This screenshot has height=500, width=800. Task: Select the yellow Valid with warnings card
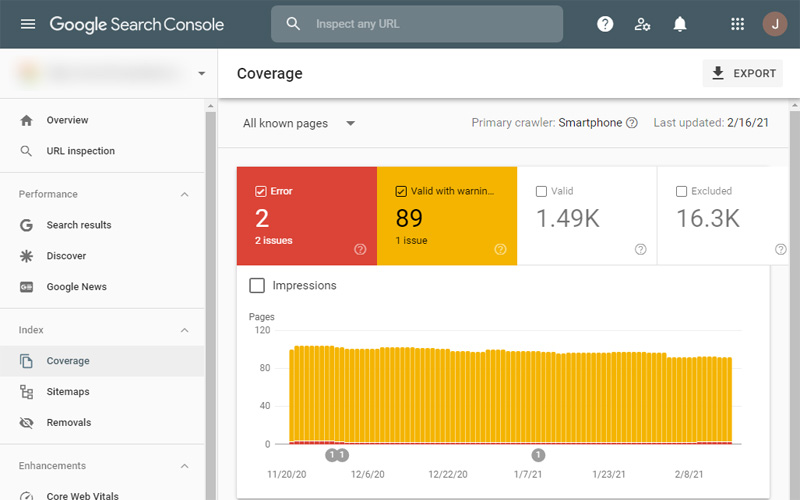tap(447, 216)
